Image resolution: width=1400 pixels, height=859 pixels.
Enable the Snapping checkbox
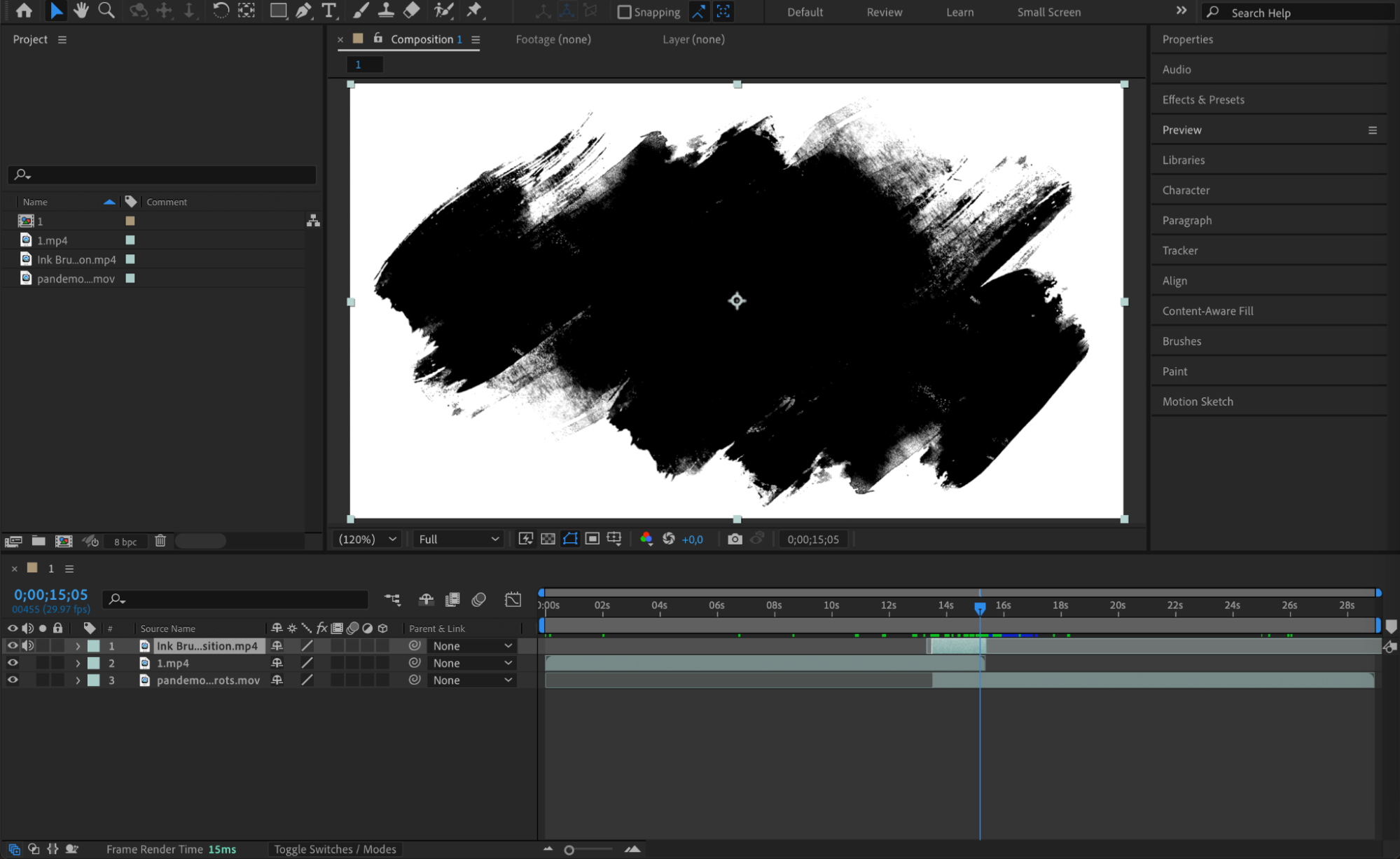tap(624, 12)
